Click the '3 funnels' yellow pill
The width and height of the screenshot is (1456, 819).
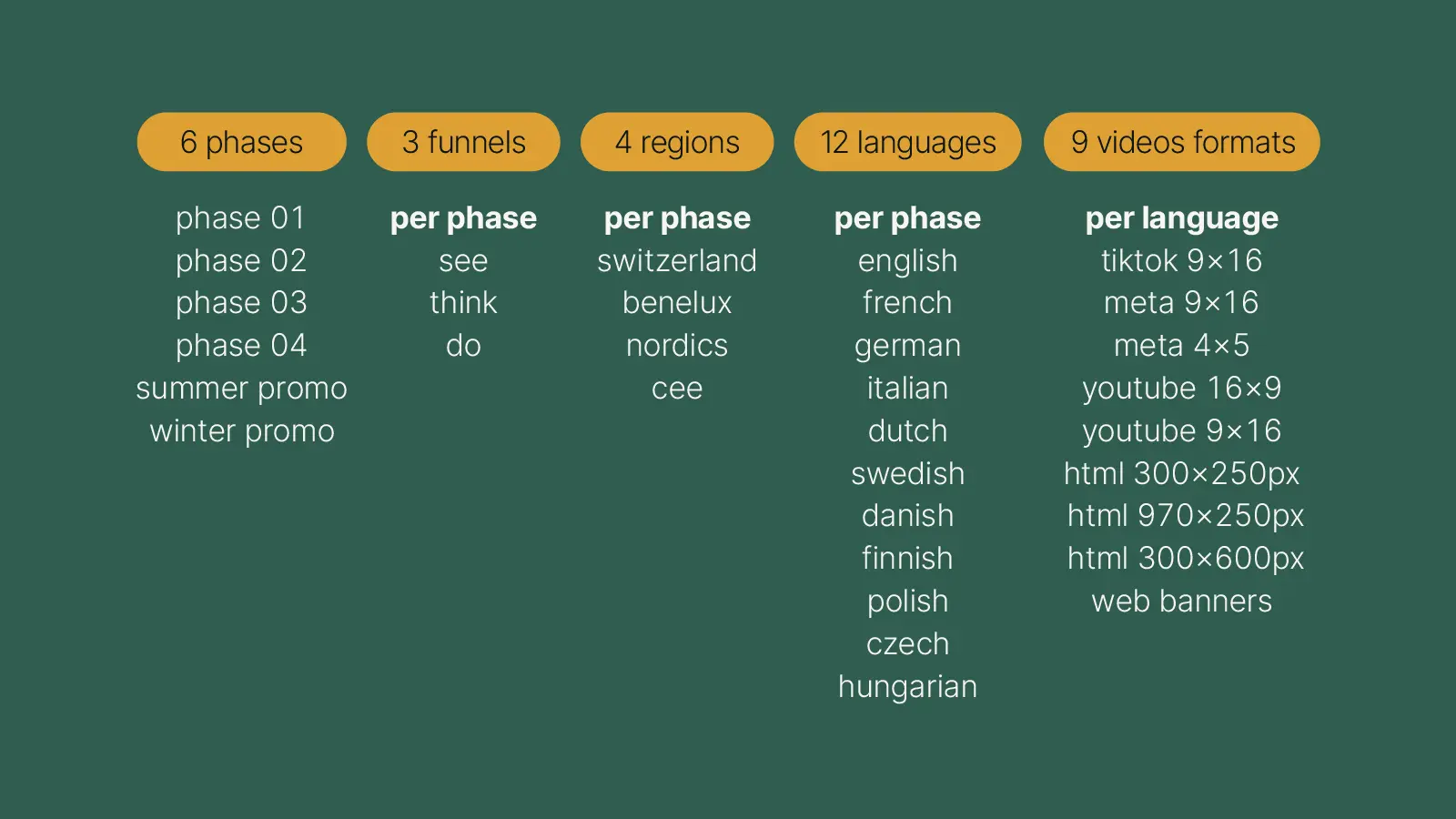pos(463,142)
